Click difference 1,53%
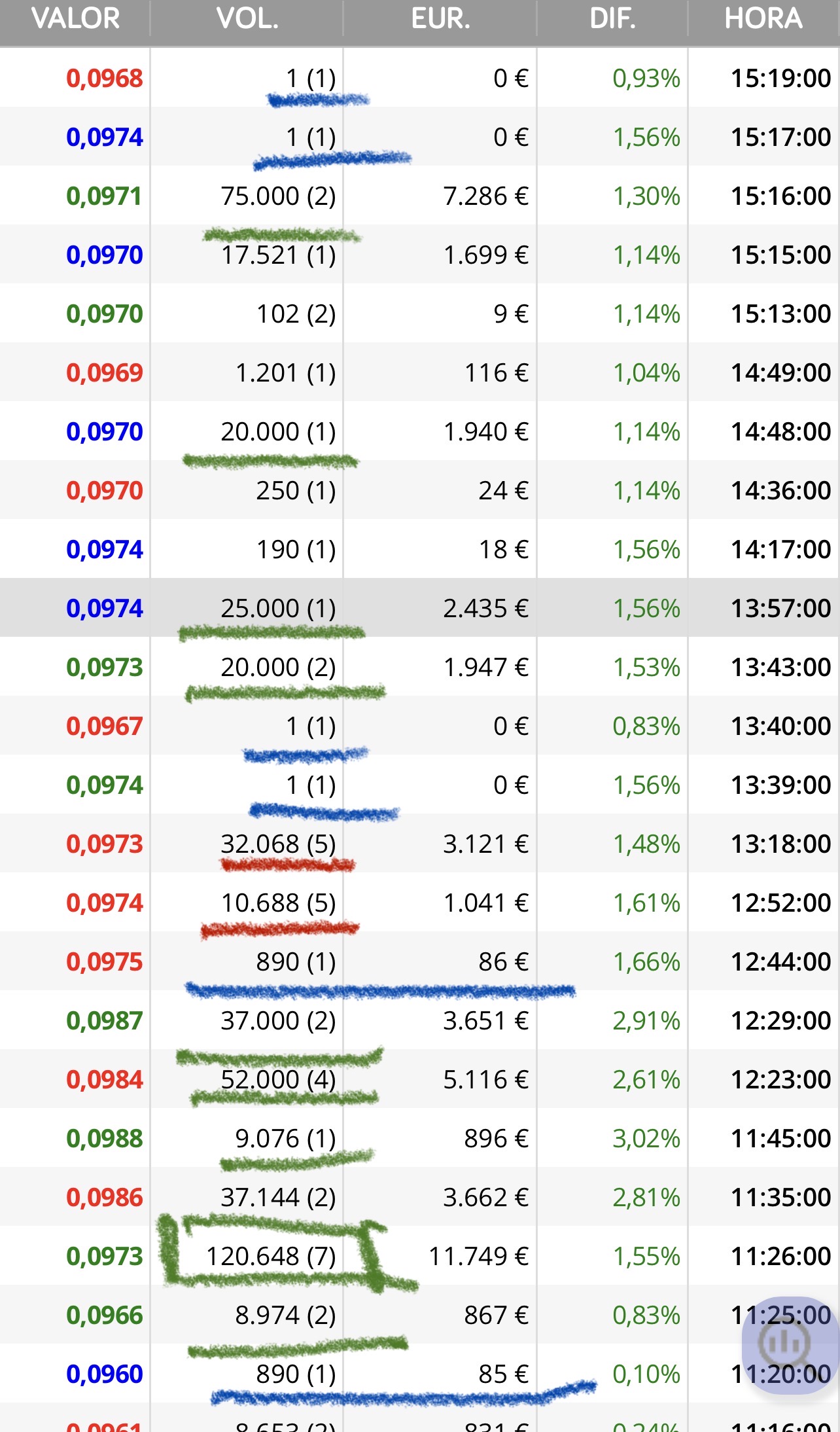 (x=646, y=668)
